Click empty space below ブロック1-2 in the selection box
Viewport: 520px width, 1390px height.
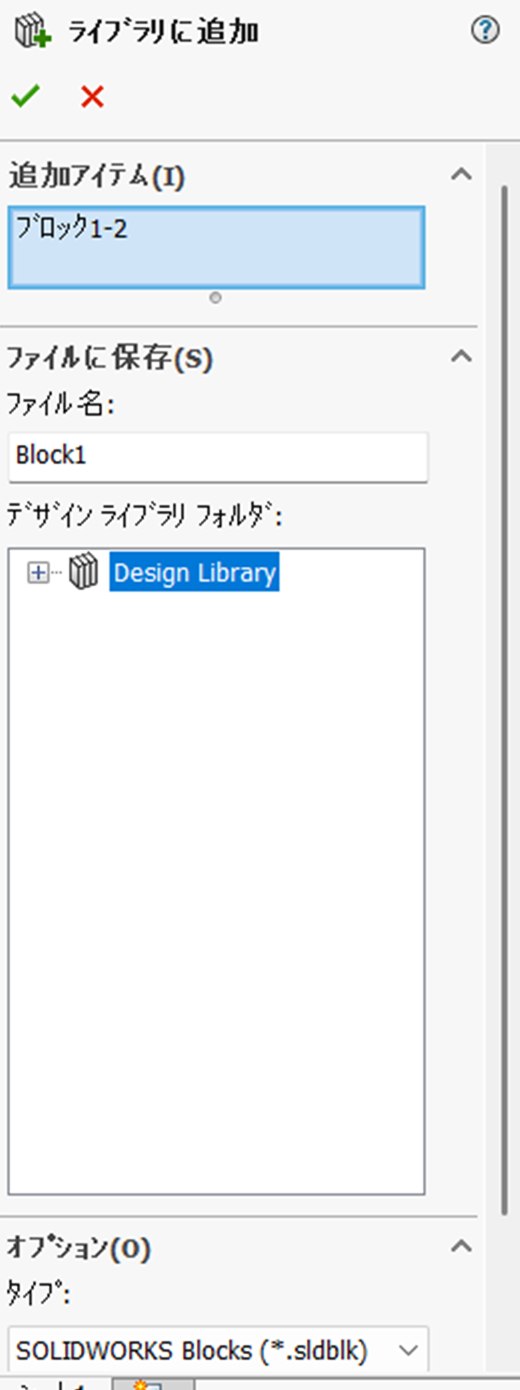click(x=216, y=265)
